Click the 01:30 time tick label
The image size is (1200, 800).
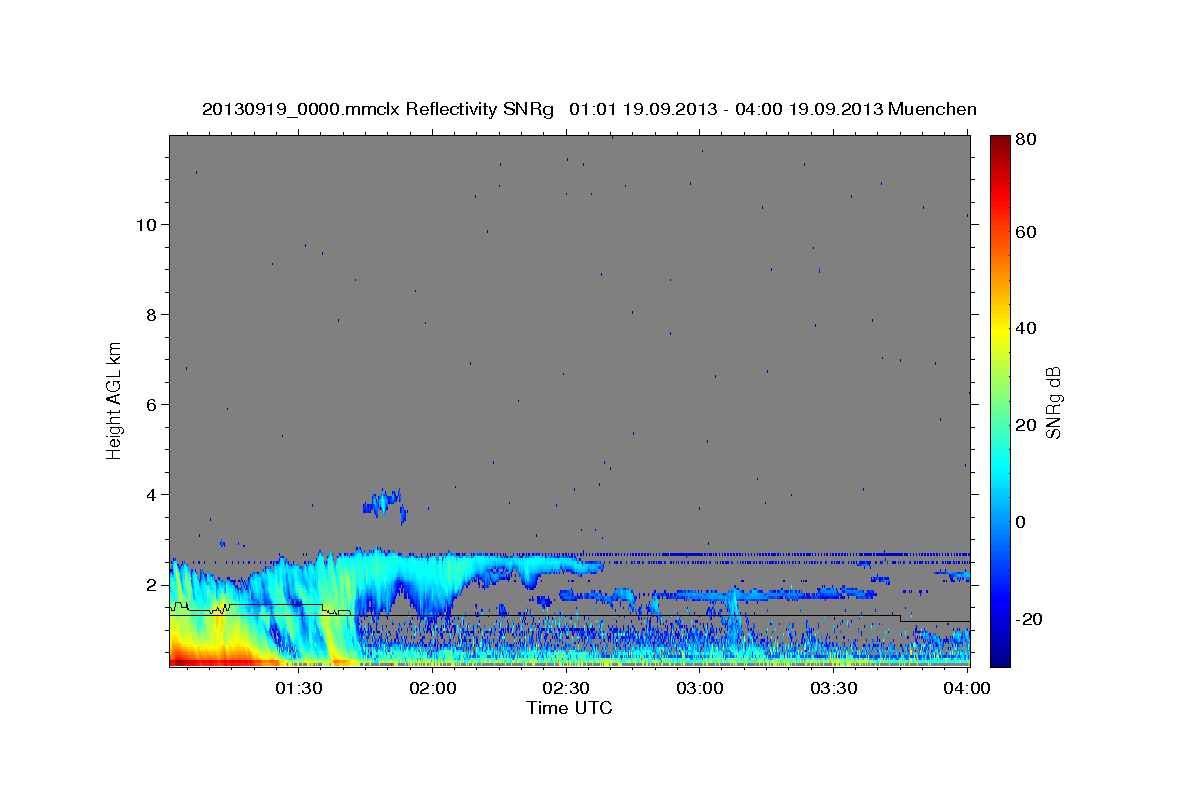point(300,688)
